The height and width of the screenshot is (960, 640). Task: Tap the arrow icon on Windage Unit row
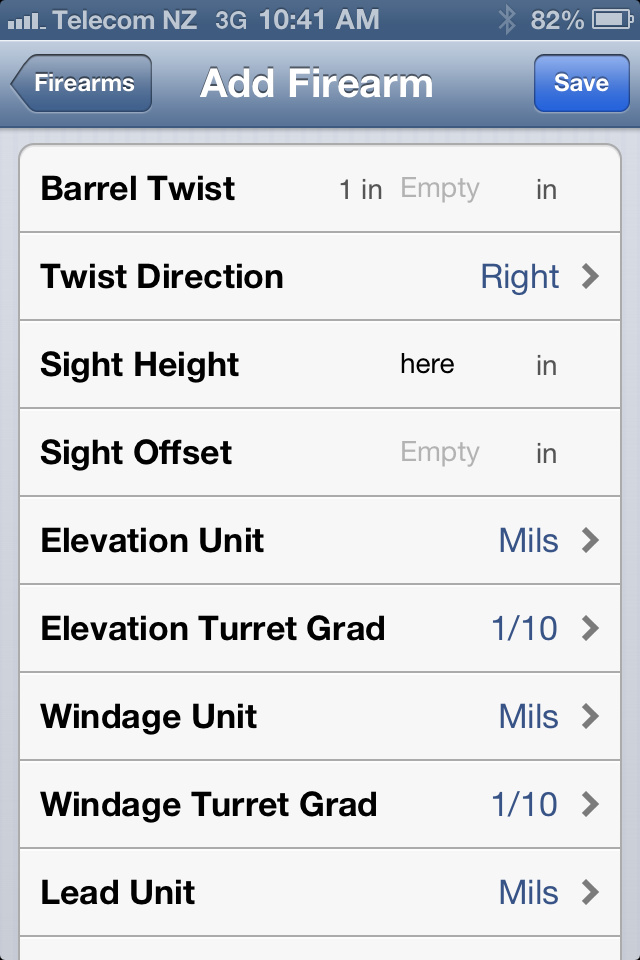coord(590,716)
